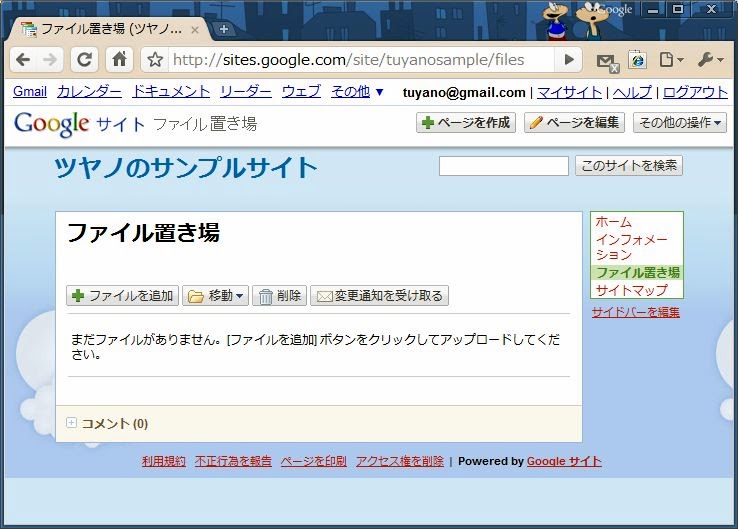The height and width of the screenshot is (529, 738).
Task: Click the site search input field
Action: (x=503, y=166)
